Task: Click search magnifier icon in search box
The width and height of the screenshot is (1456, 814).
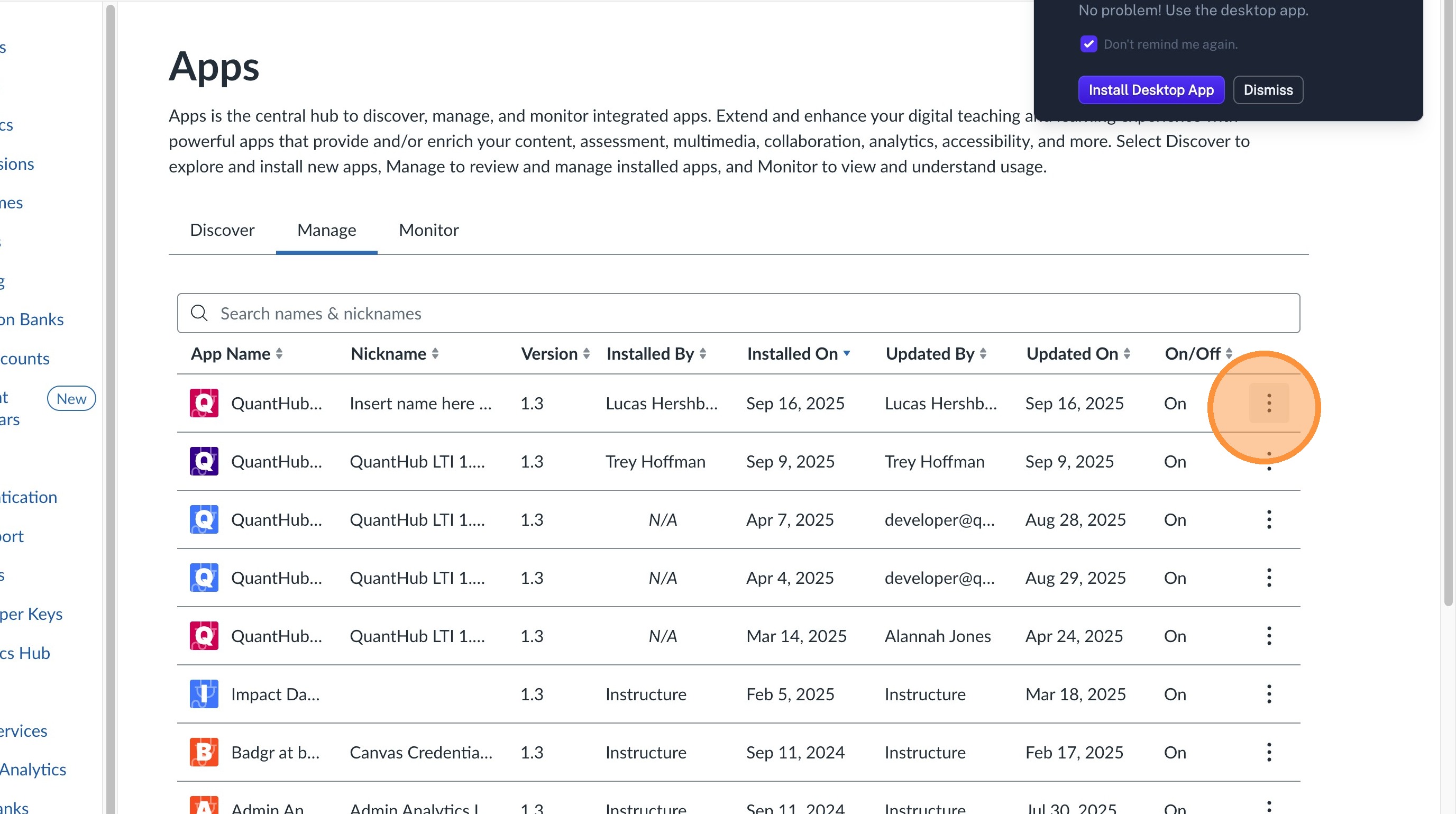Action: point(199,313)
